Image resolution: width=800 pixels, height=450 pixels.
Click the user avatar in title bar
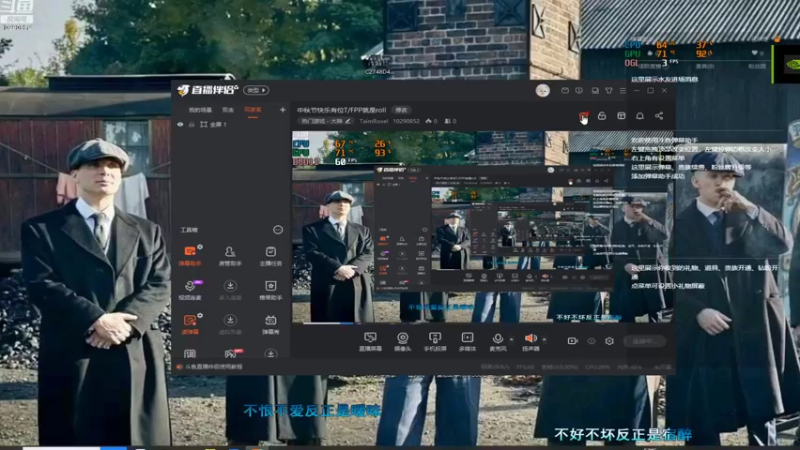pyautogui.click(x=543, y=90)
